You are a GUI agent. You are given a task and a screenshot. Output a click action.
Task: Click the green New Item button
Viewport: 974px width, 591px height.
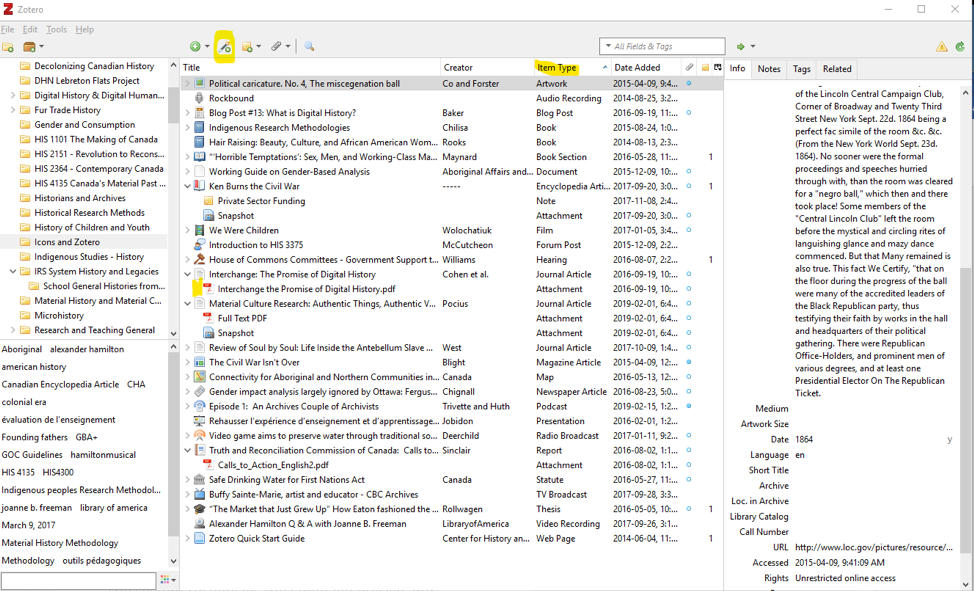click(x=196, y=47)
